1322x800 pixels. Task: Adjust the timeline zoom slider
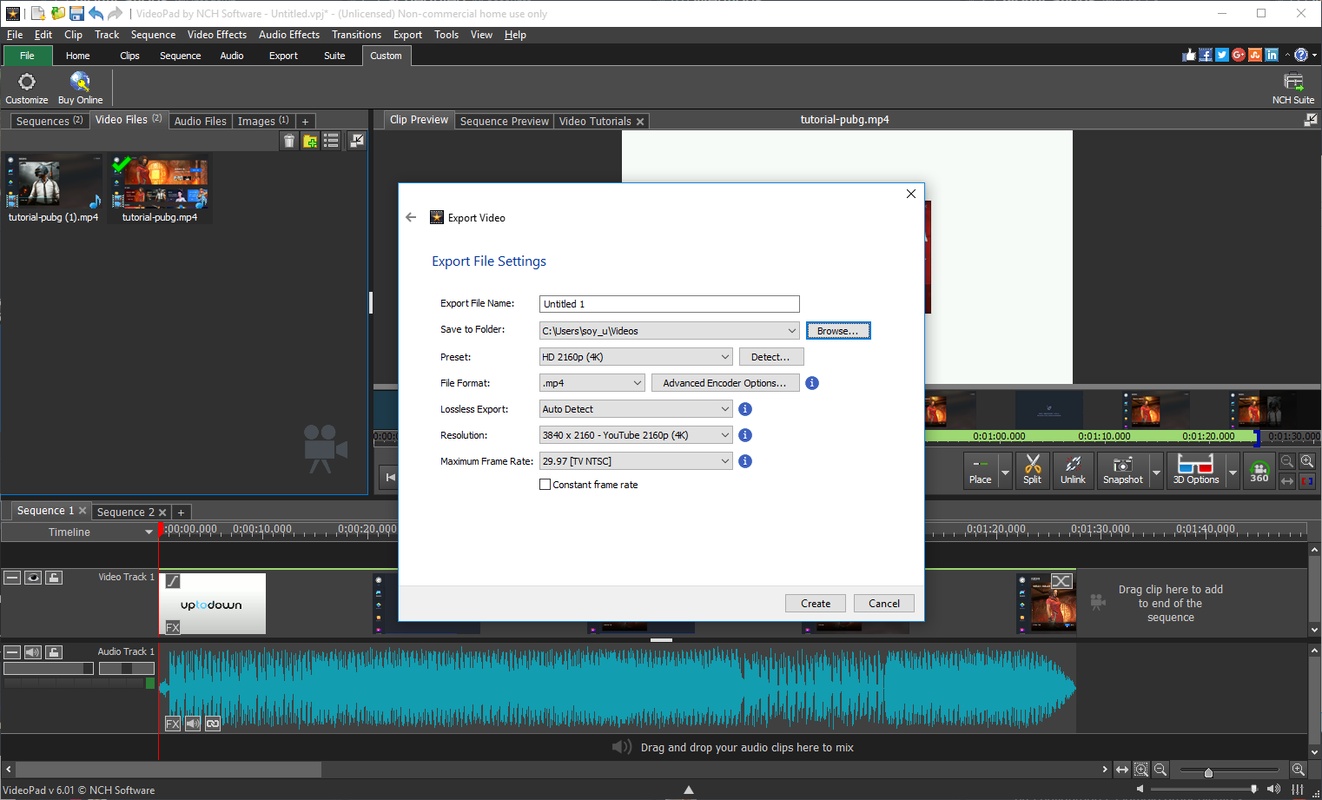[1208, 772]
